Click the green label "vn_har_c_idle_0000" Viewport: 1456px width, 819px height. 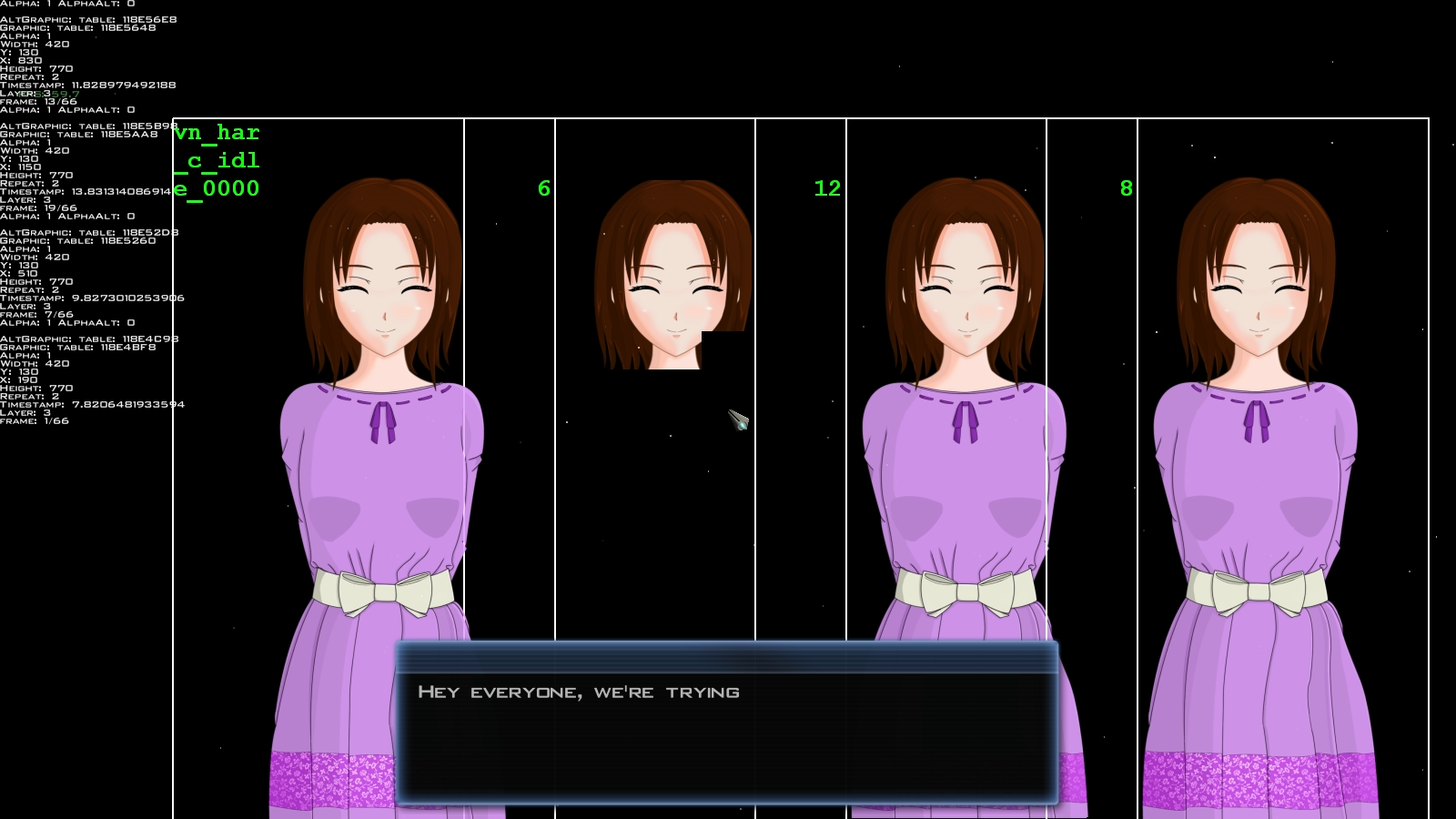pos(217,161)
